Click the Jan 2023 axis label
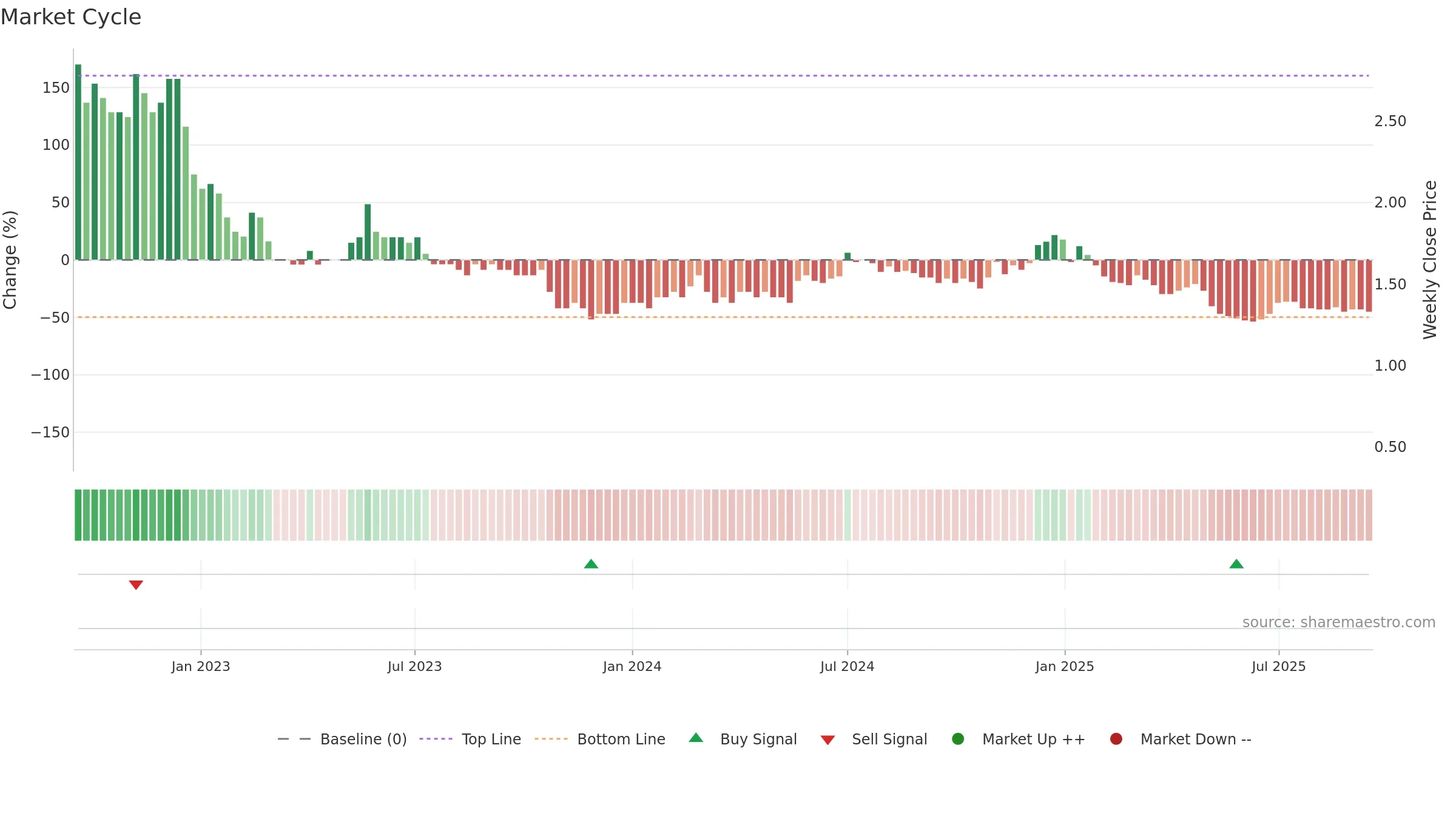Screen dimensions: 1456x819 201,667
